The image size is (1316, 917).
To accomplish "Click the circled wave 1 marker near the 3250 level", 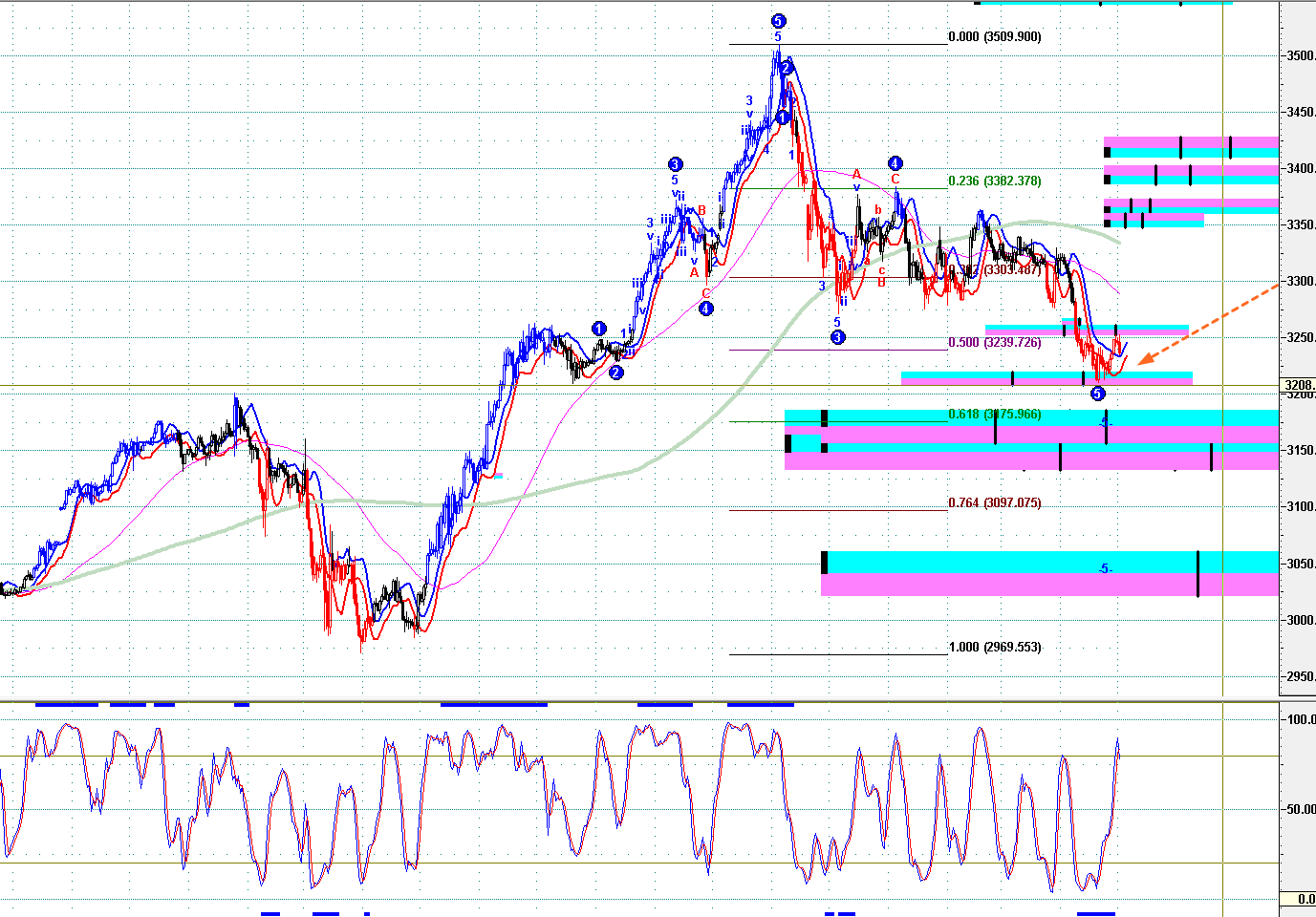I will (x=599, y=329).
